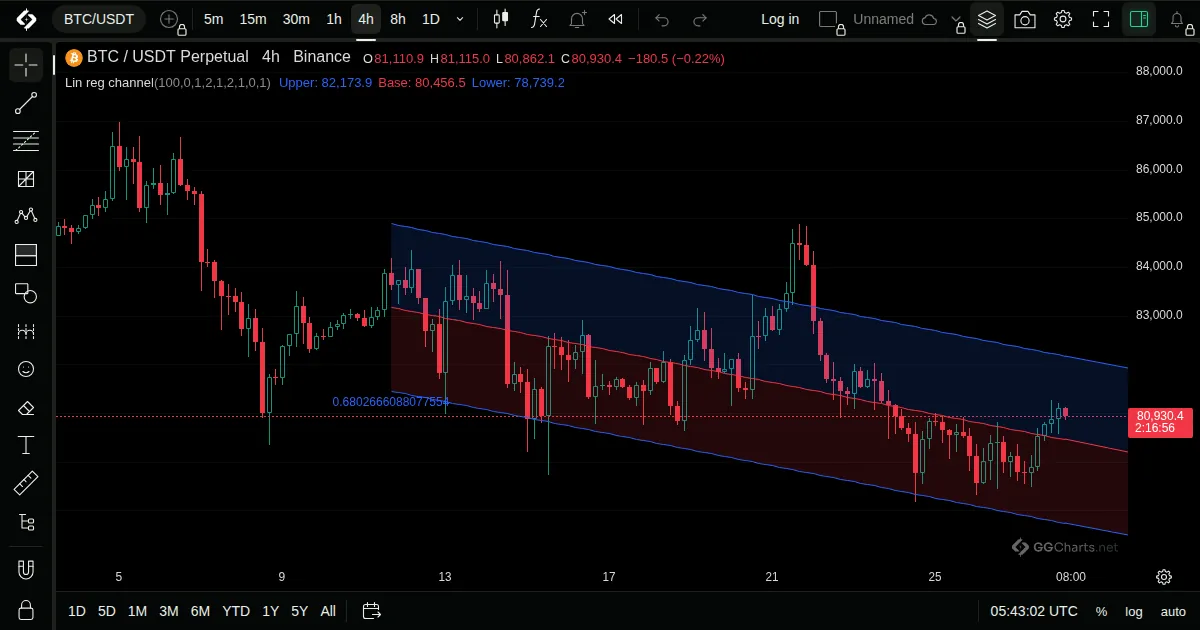Switch to the 5m timeframe
The image size is (1200, 630).
(213, 19)
